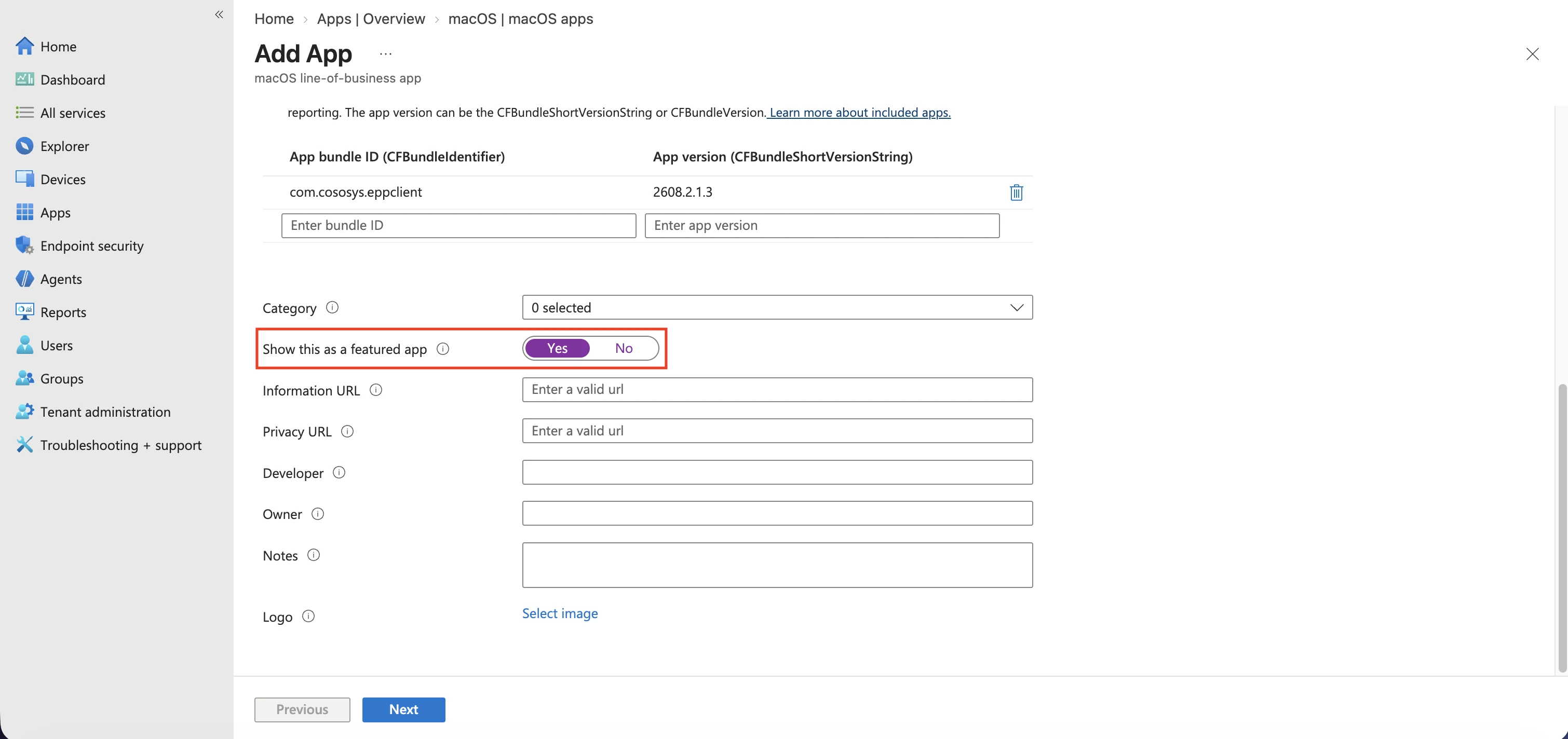This screenshot has width=1568, height=739.
Task: Focus the Privacy URL input field
Action: 777,431
